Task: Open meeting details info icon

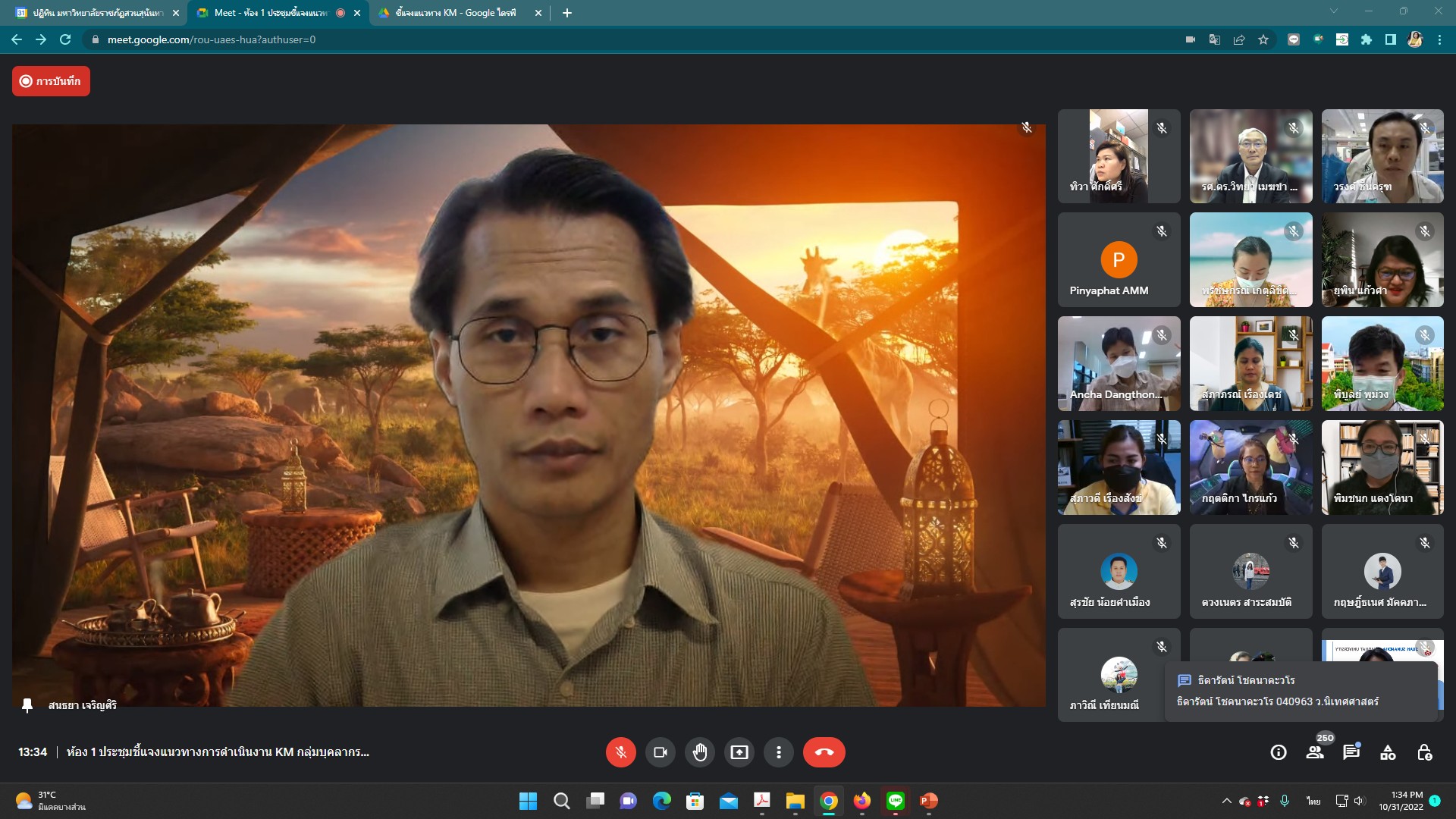Action: (x=1279, y=752)
